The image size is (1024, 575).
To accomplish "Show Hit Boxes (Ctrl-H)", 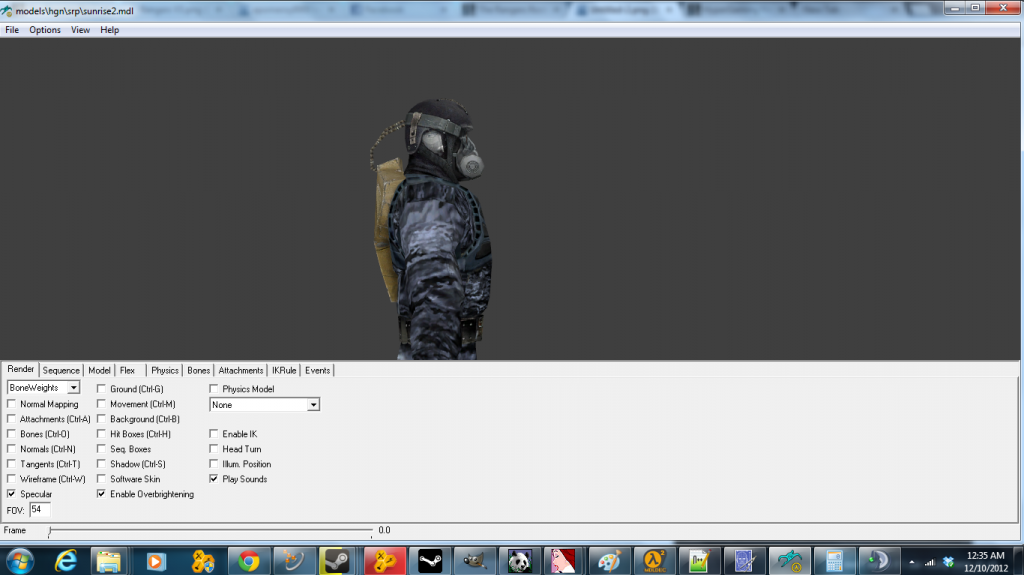I will 101,434.
